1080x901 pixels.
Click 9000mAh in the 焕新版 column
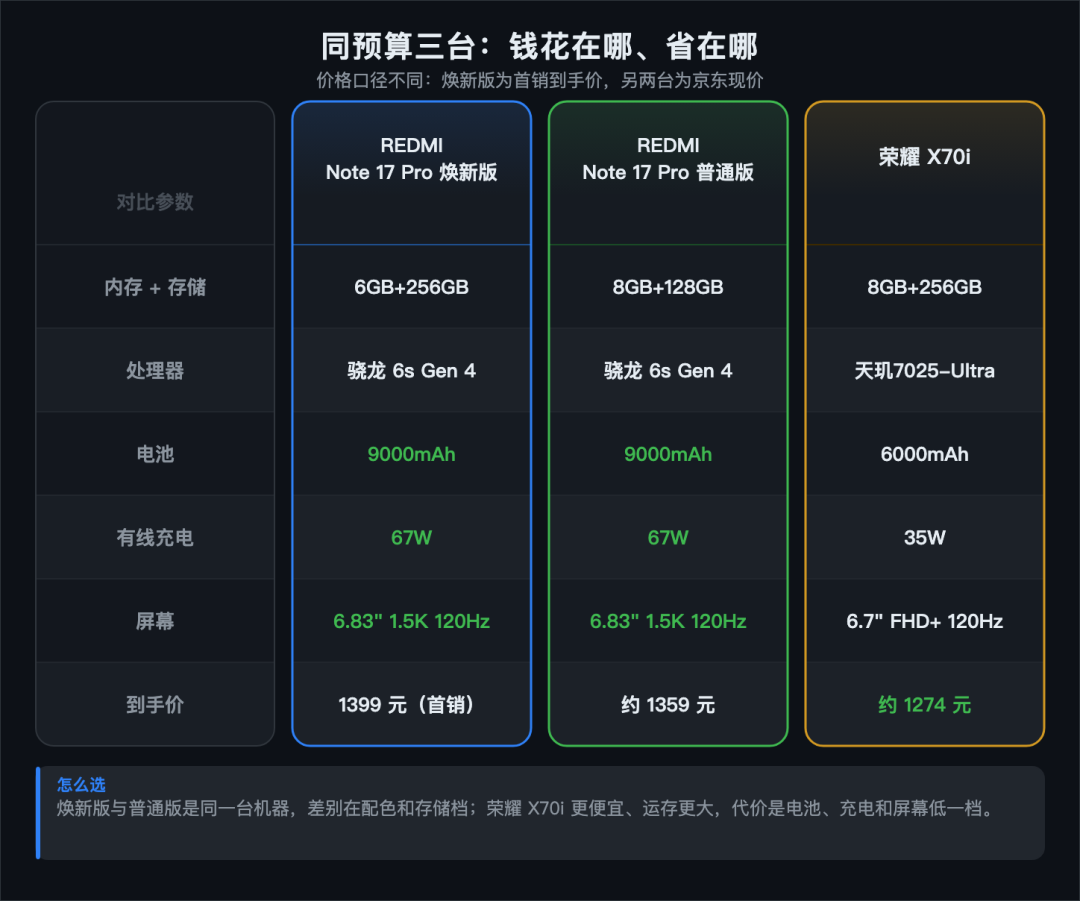(411, 454)
